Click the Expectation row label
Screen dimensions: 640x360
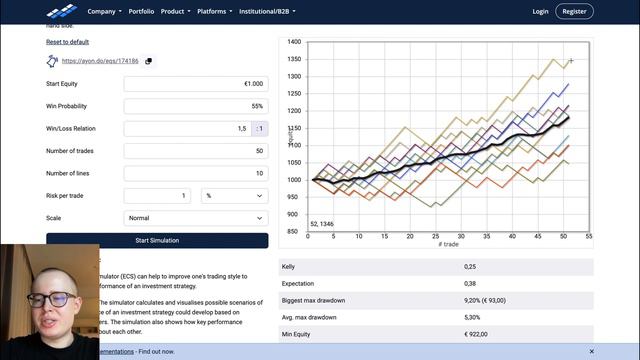[298, 283]
